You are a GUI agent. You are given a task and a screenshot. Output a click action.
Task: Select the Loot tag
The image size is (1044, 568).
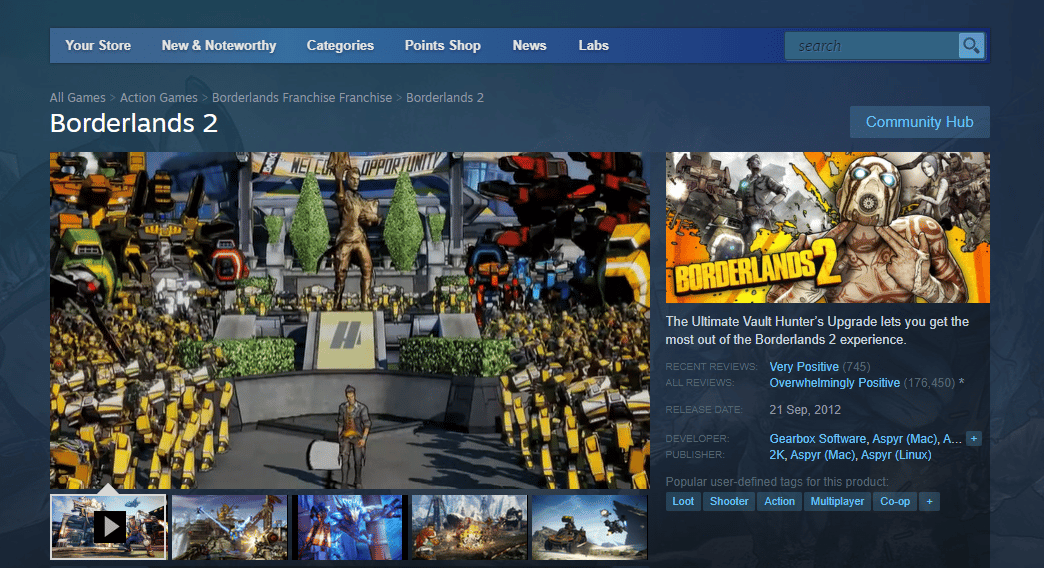point(683,501)
